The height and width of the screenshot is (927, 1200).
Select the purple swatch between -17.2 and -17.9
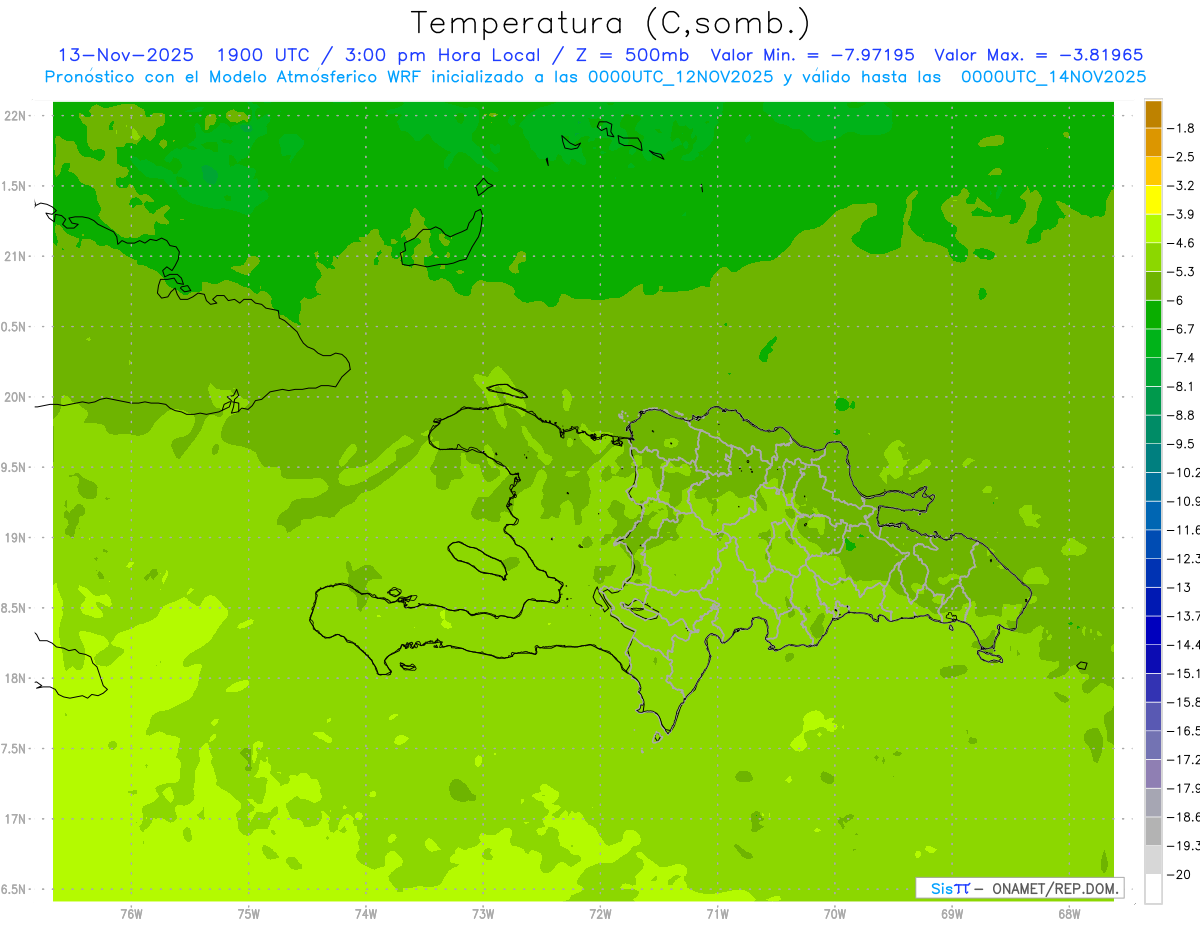coord(1153,774)
